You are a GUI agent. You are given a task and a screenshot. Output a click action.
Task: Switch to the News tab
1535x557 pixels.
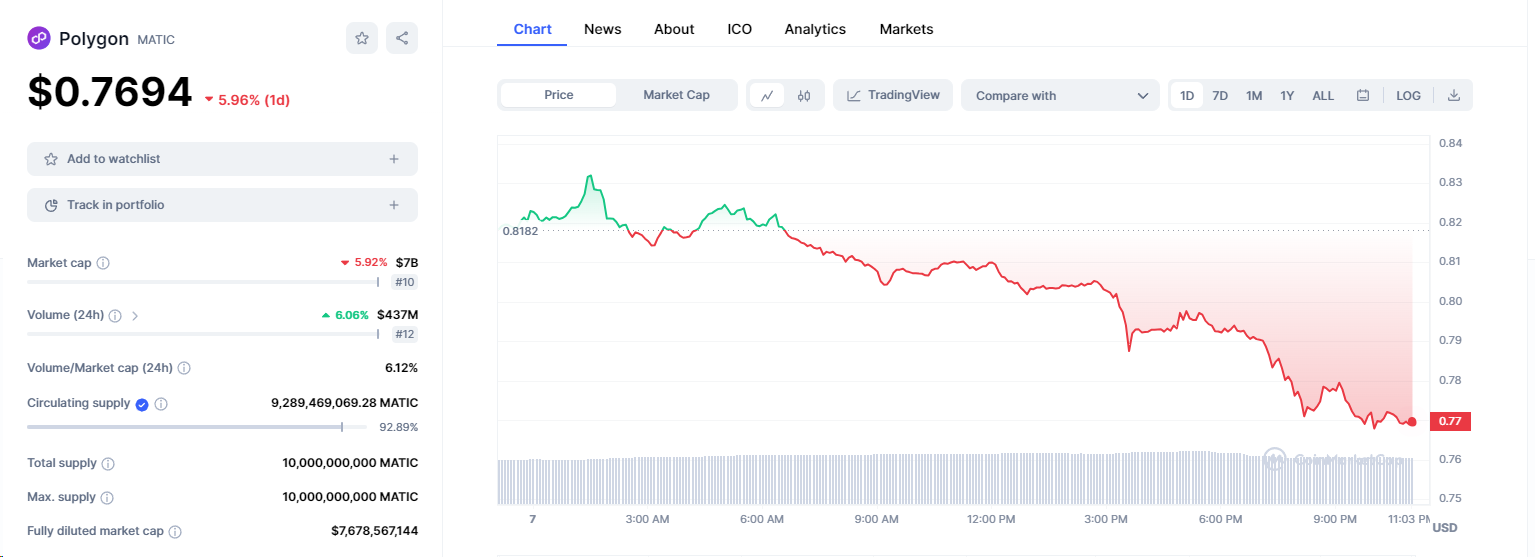[x=603, y=29]
